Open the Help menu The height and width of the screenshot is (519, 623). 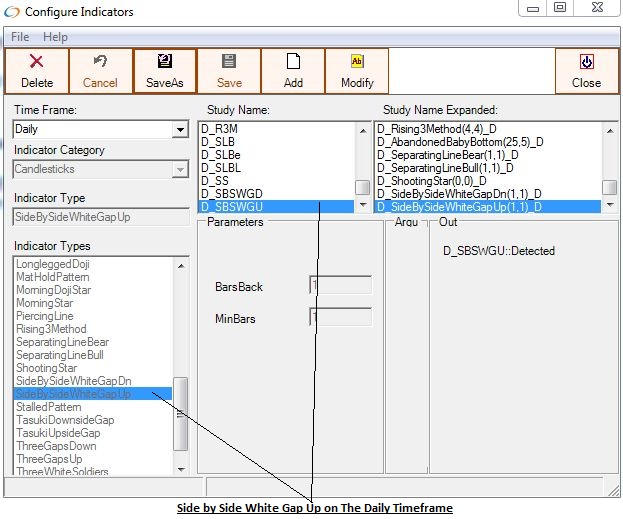click(55, 37)
